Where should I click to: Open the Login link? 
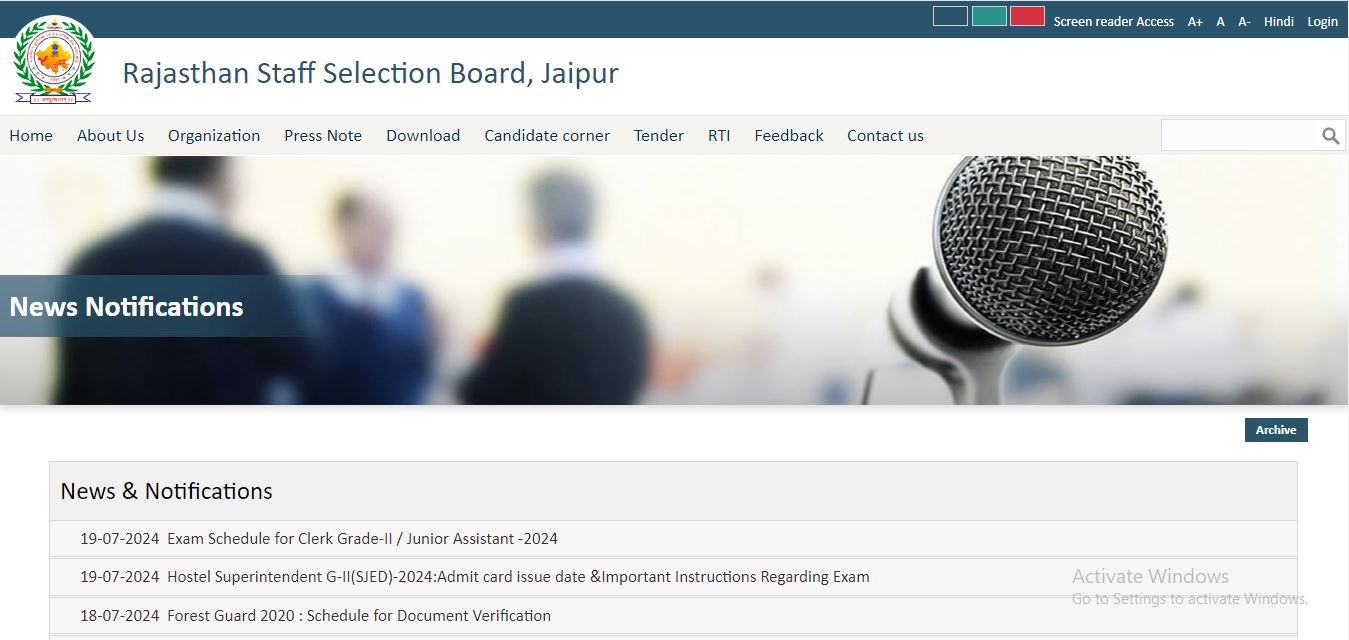click(x=1322, y=22)
